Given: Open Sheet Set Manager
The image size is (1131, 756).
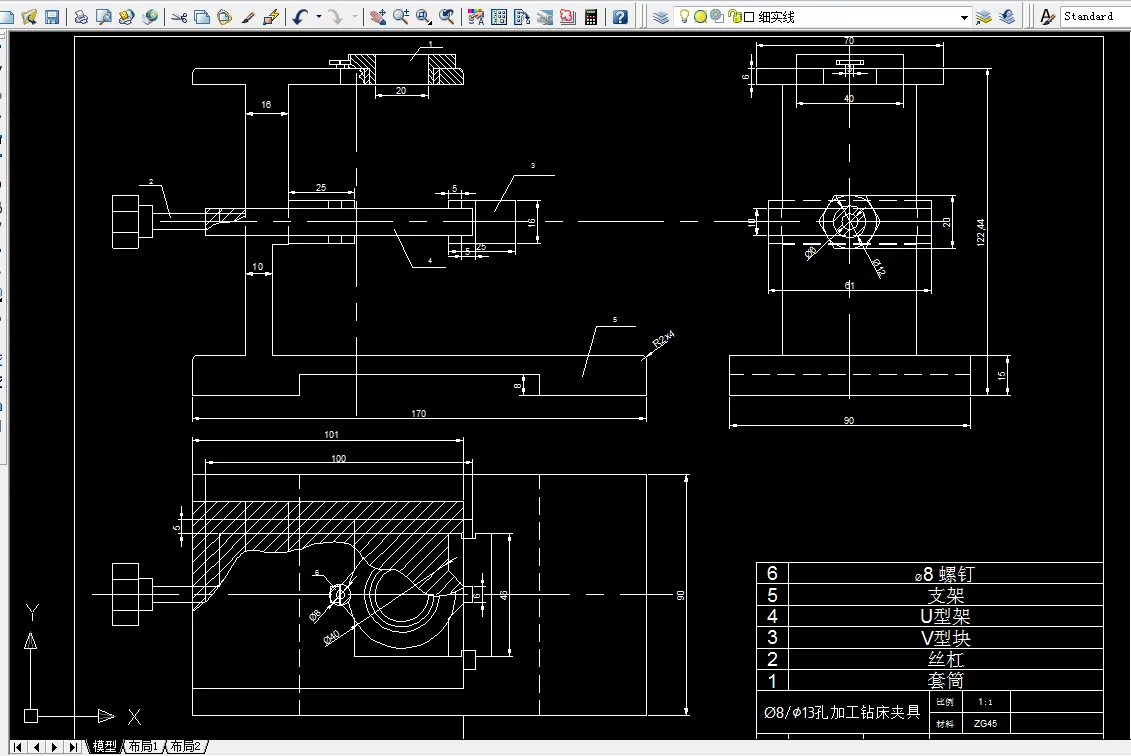Looking at the screenshot, I should [x=545, y=17].
